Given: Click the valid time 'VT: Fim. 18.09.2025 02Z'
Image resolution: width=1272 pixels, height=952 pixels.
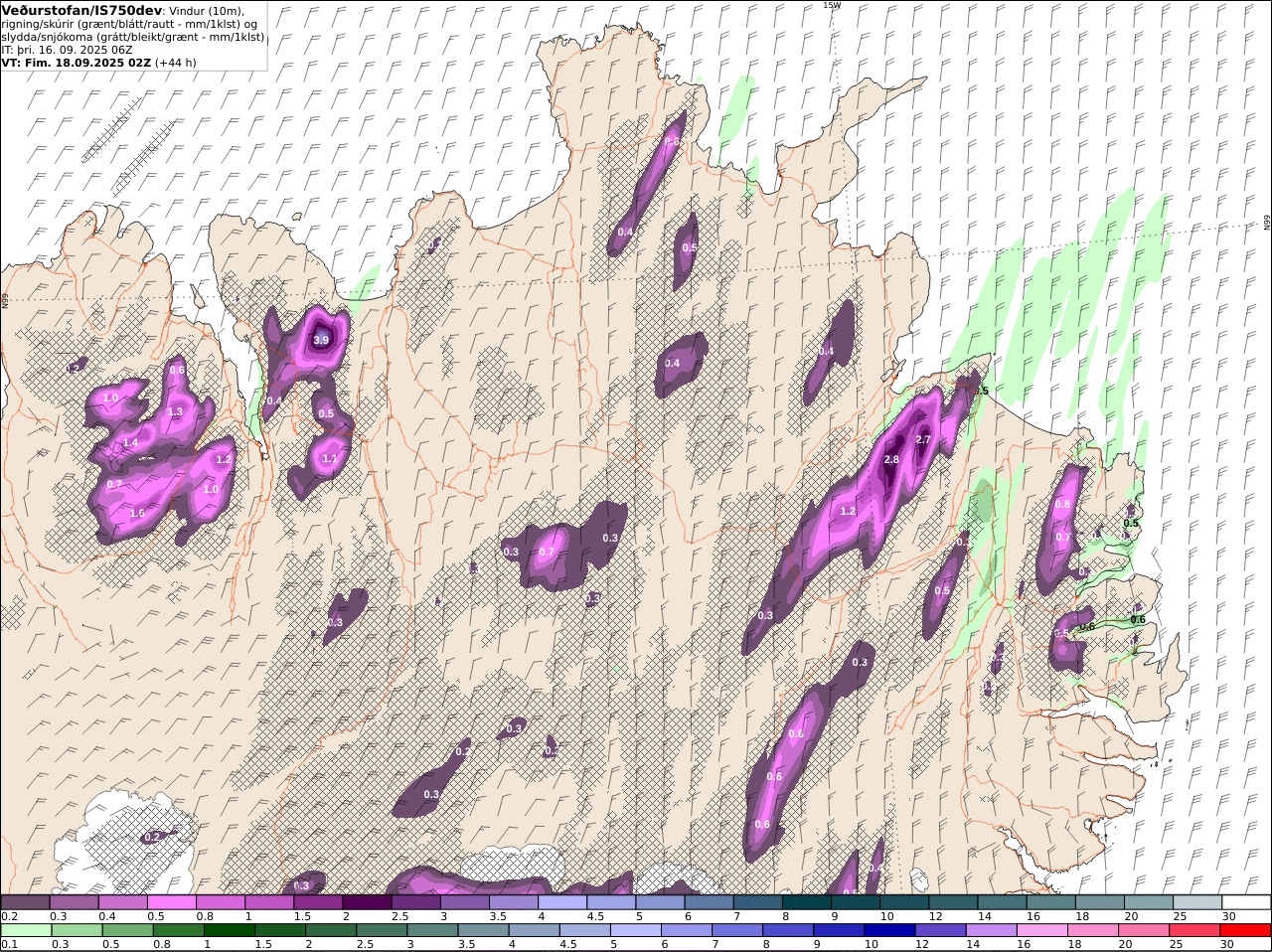Looking at the screenshot, I should pyautogui.click(x=77, y=62).
